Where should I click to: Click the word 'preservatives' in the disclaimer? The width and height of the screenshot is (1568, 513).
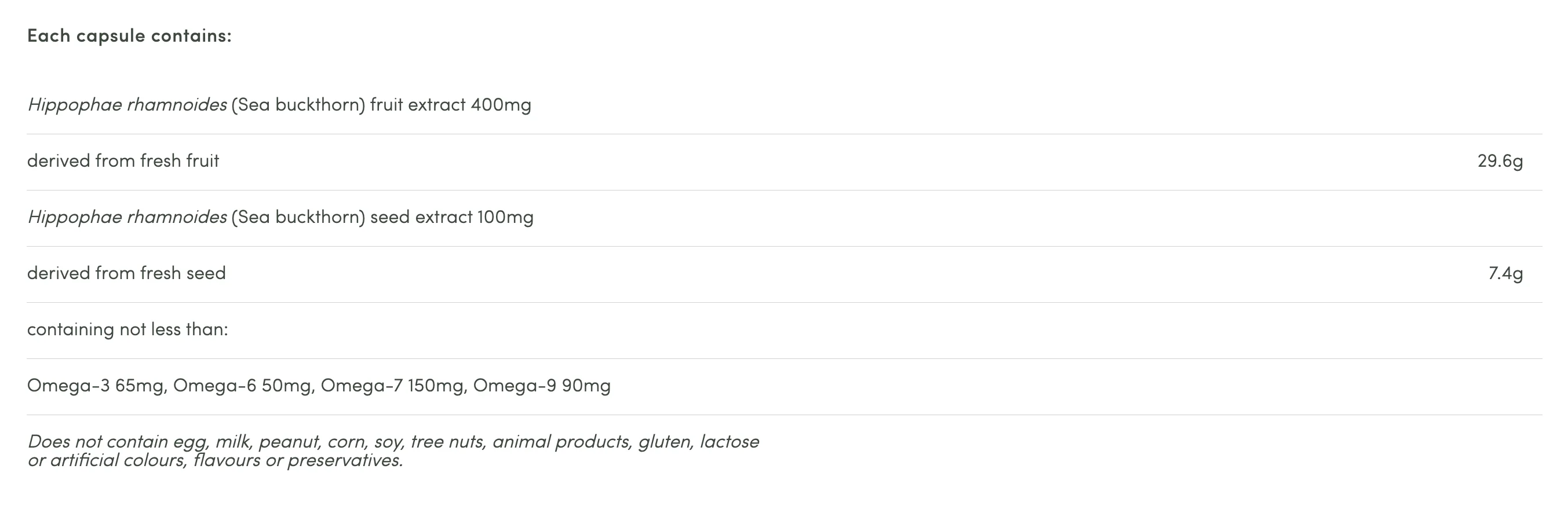345,461
